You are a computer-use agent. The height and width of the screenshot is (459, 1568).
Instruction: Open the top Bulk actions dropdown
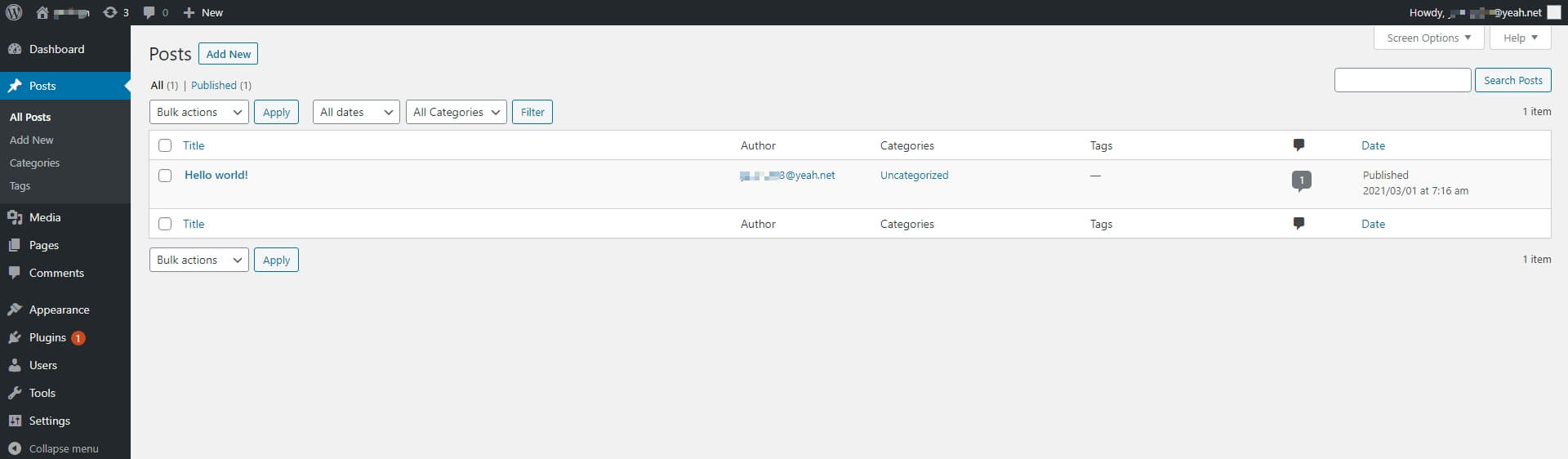[198, 112]
